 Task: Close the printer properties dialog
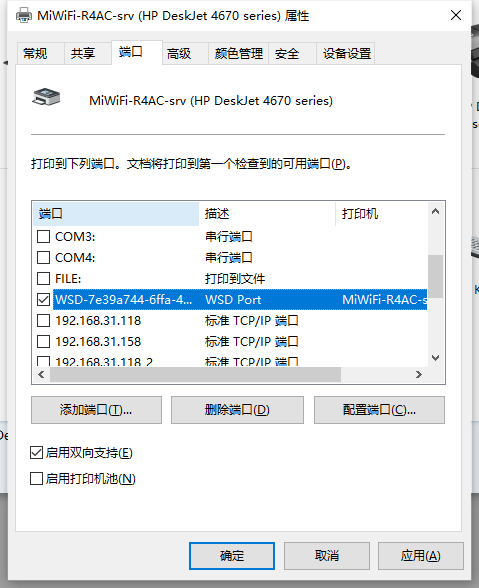click(x=456, y=15)
